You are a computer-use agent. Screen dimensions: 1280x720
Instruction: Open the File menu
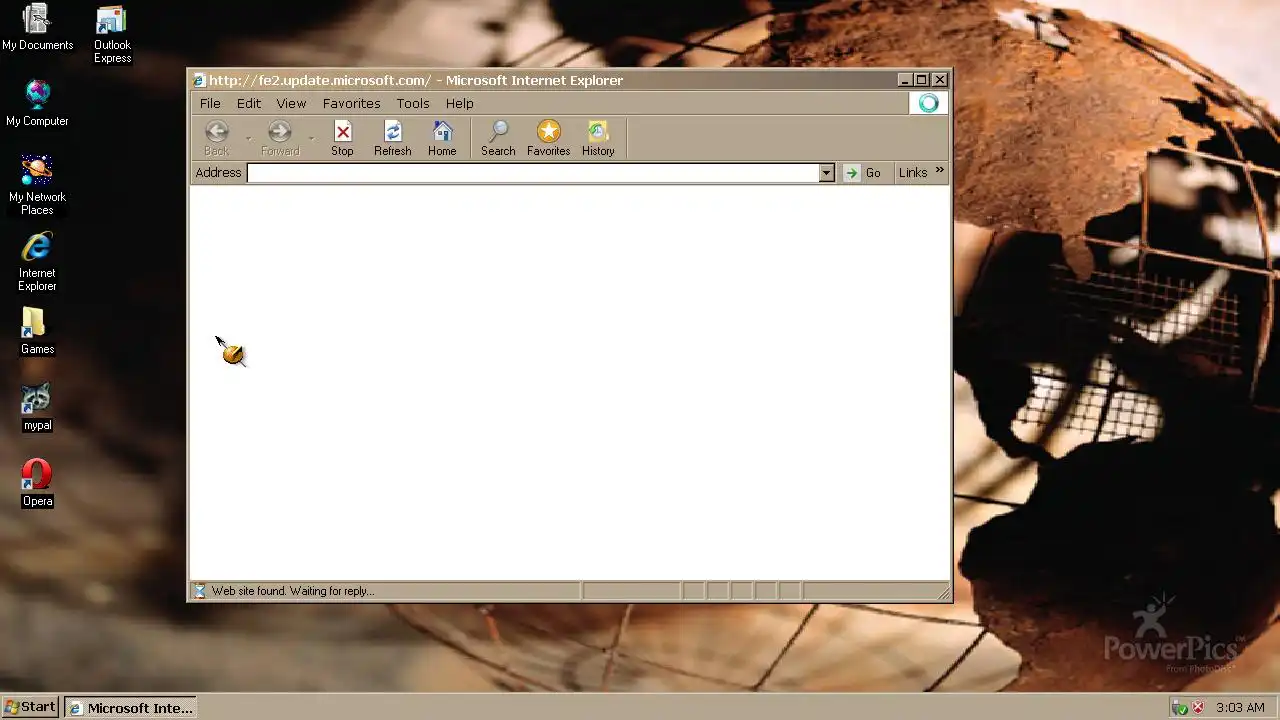[210, 103]
